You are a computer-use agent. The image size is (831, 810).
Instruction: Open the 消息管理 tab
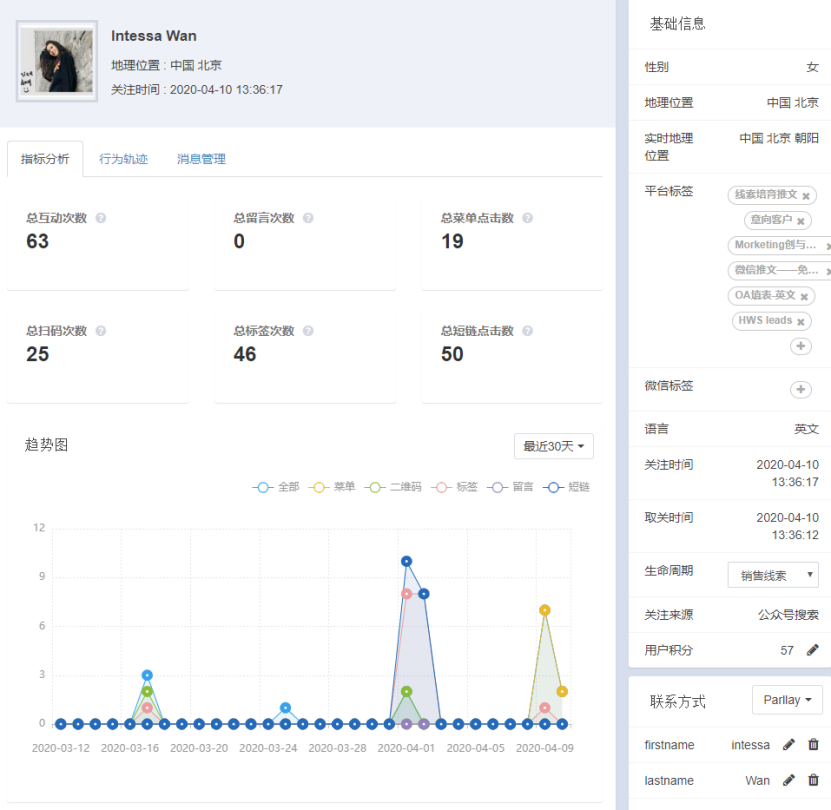tap(201, 159)
